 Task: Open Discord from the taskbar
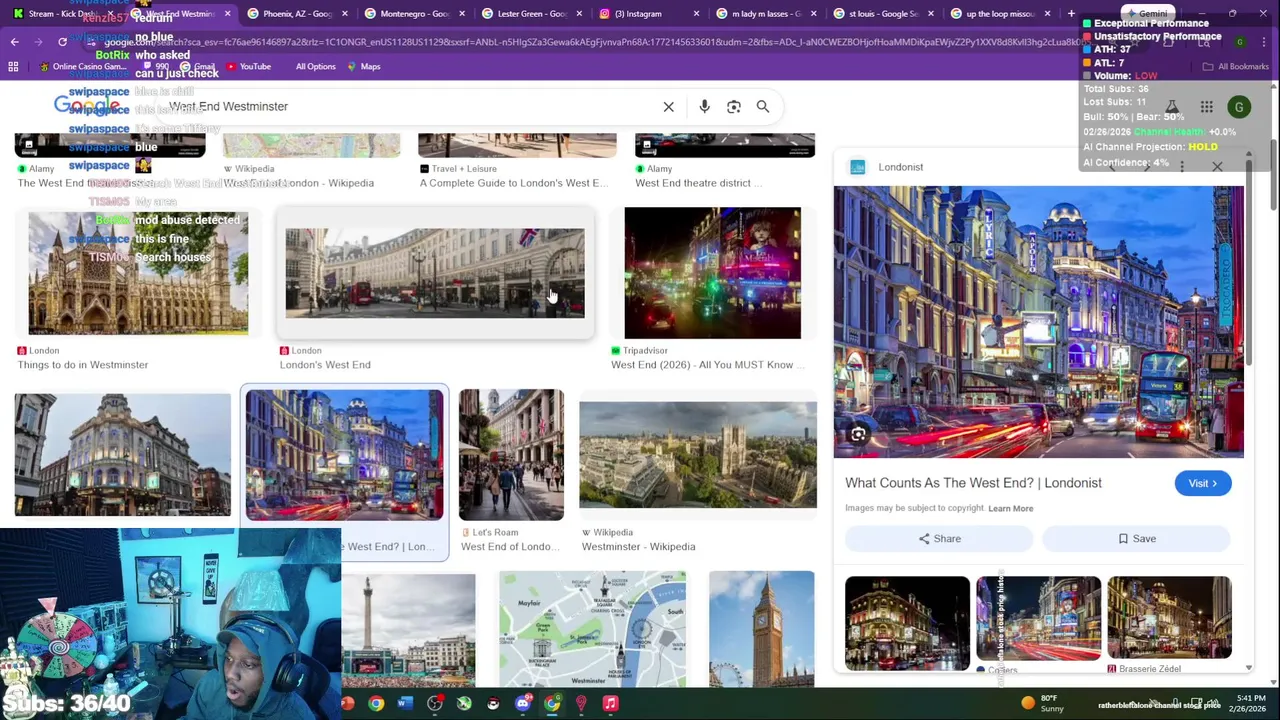click(x=522, y=704)
